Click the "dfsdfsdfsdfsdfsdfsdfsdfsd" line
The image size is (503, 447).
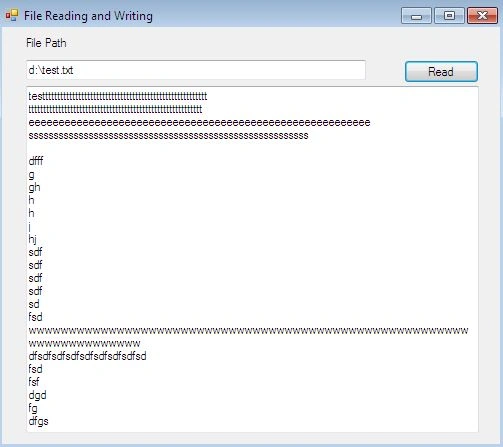point(87,356)
